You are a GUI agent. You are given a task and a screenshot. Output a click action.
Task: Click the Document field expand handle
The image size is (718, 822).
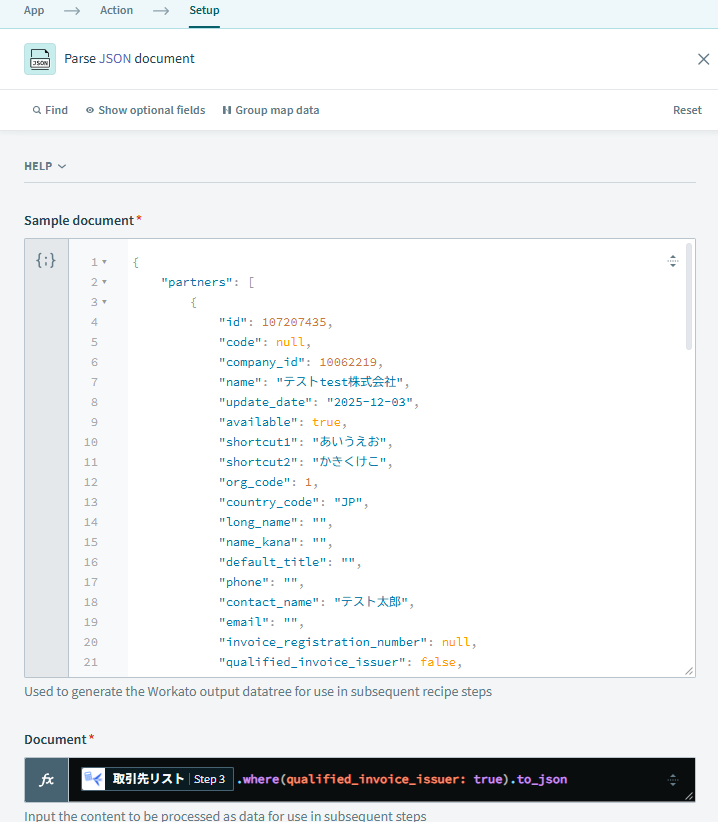pyautogui.click(x=673, y=780)
